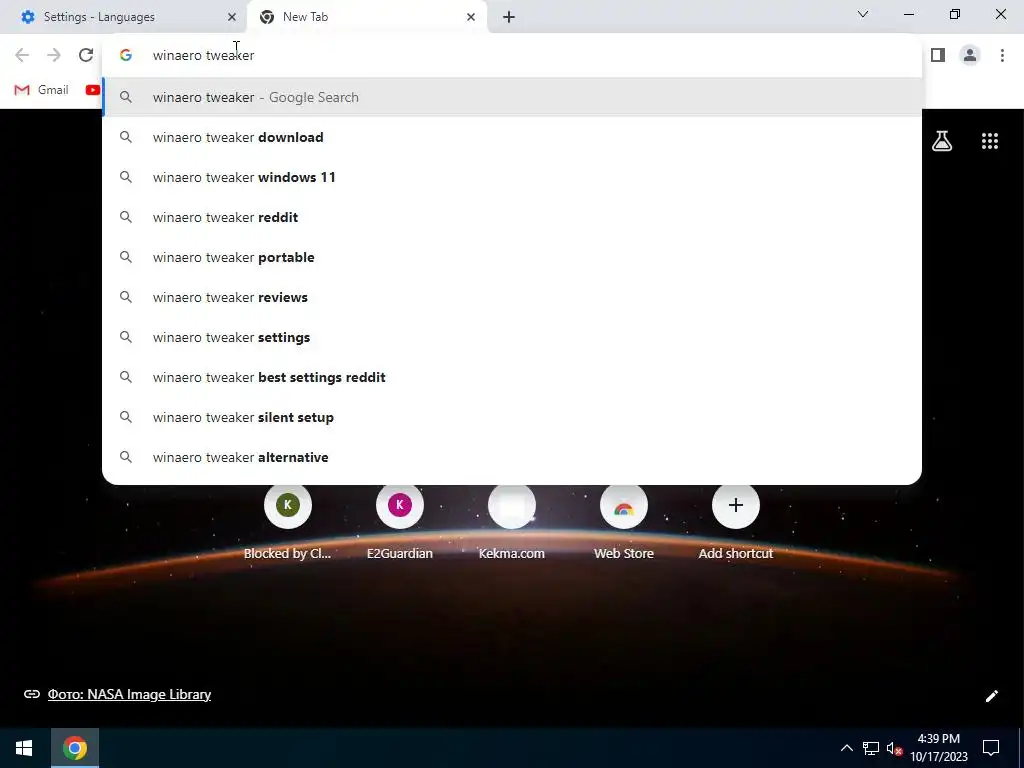Click Add shortcut button
The width and height of the screenshot is (1024, 768).
coord(736,522)
